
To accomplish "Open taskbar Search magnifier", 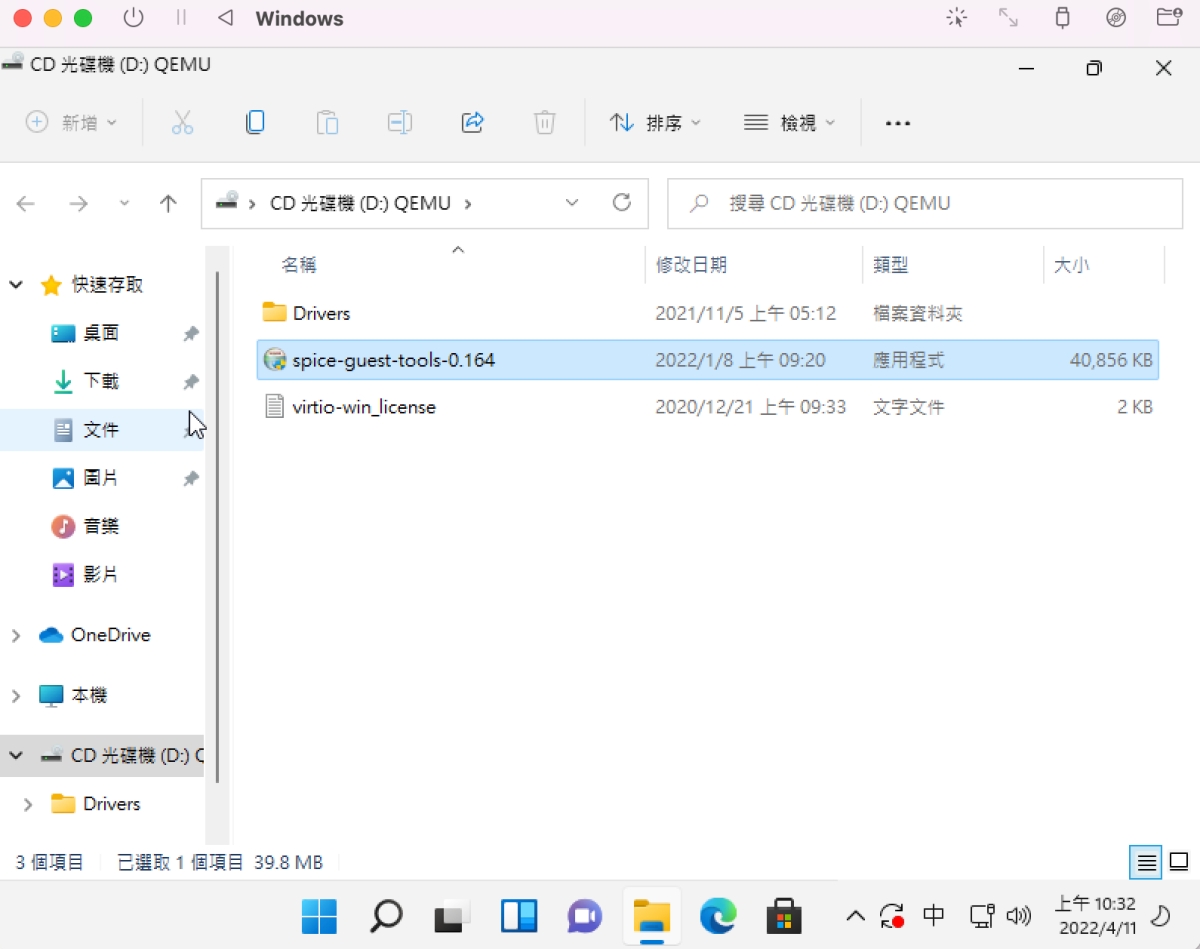I will pyautogui.click(x=386, y=916).
